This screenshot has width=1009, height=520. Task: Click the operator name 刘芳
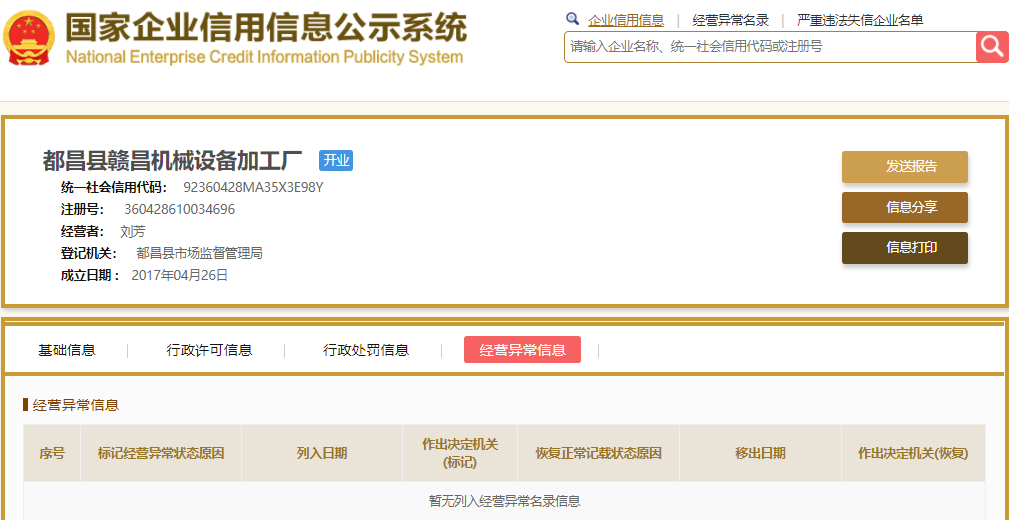[x=133, y=232]
